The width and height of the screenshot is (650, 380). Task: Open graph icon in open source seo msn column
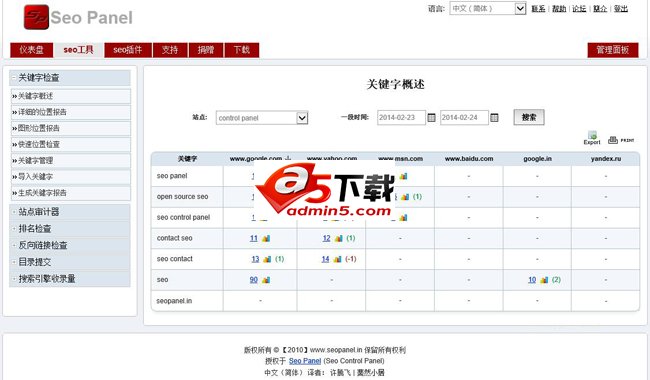[405, 197]
